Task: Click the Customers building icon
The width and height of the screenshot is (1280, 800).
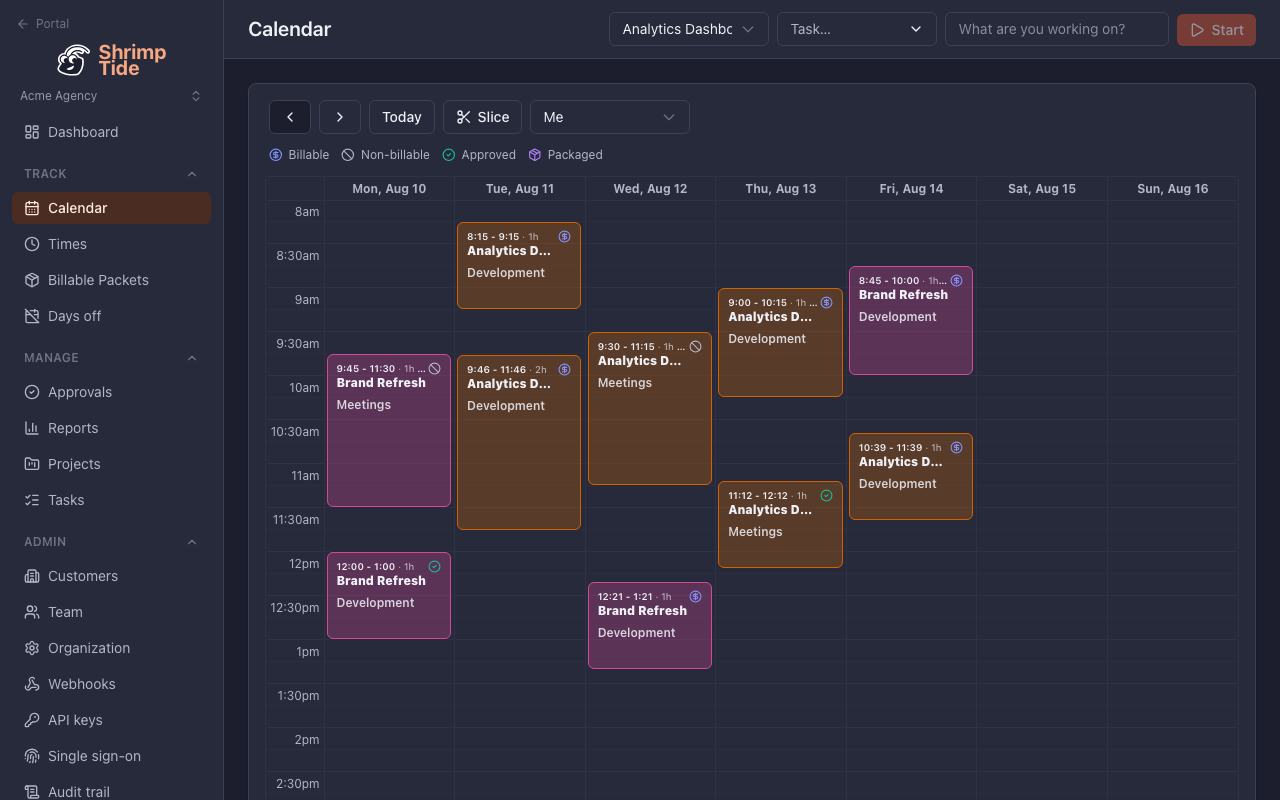Action: point(32,576)
